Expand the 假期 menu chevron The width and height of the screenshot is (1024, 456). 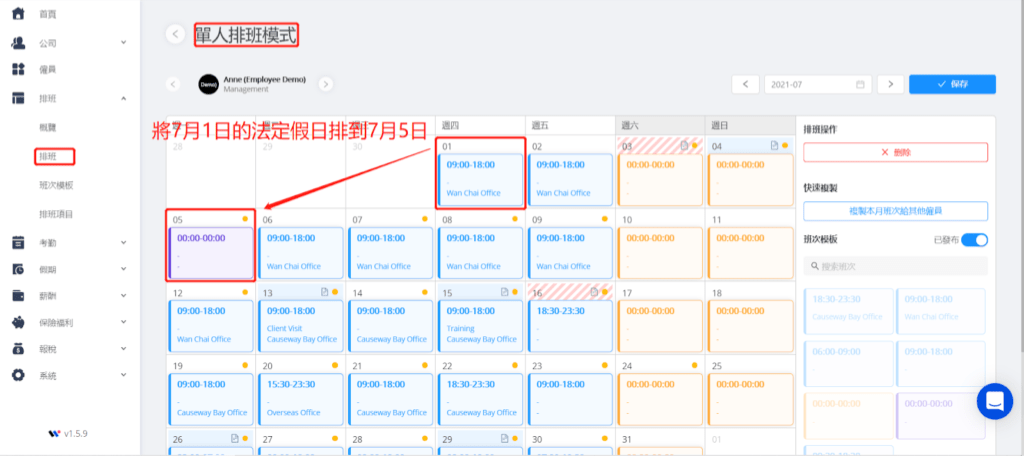point(123,269)
